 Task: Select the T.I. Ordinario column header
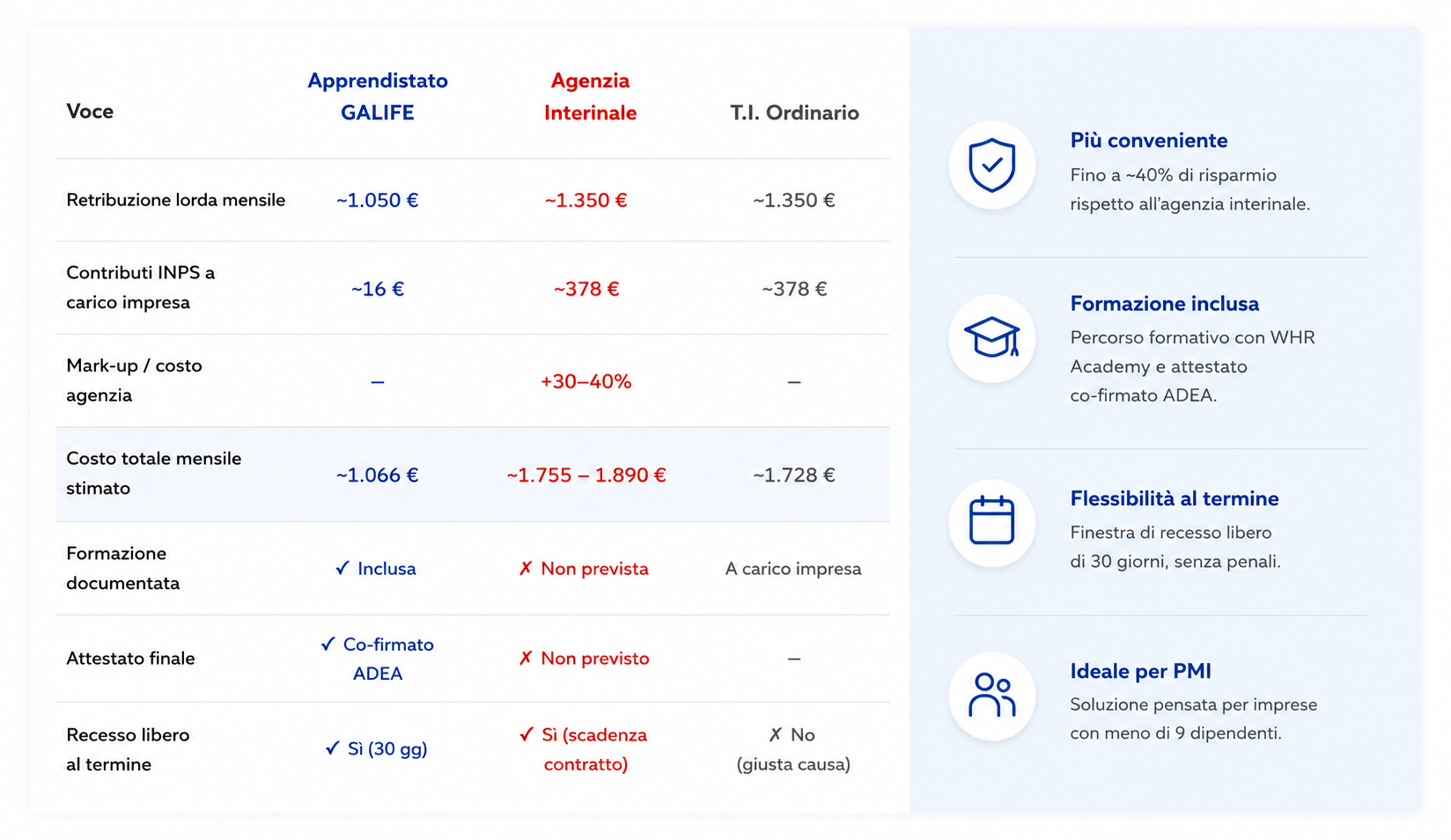coord(794,113)
